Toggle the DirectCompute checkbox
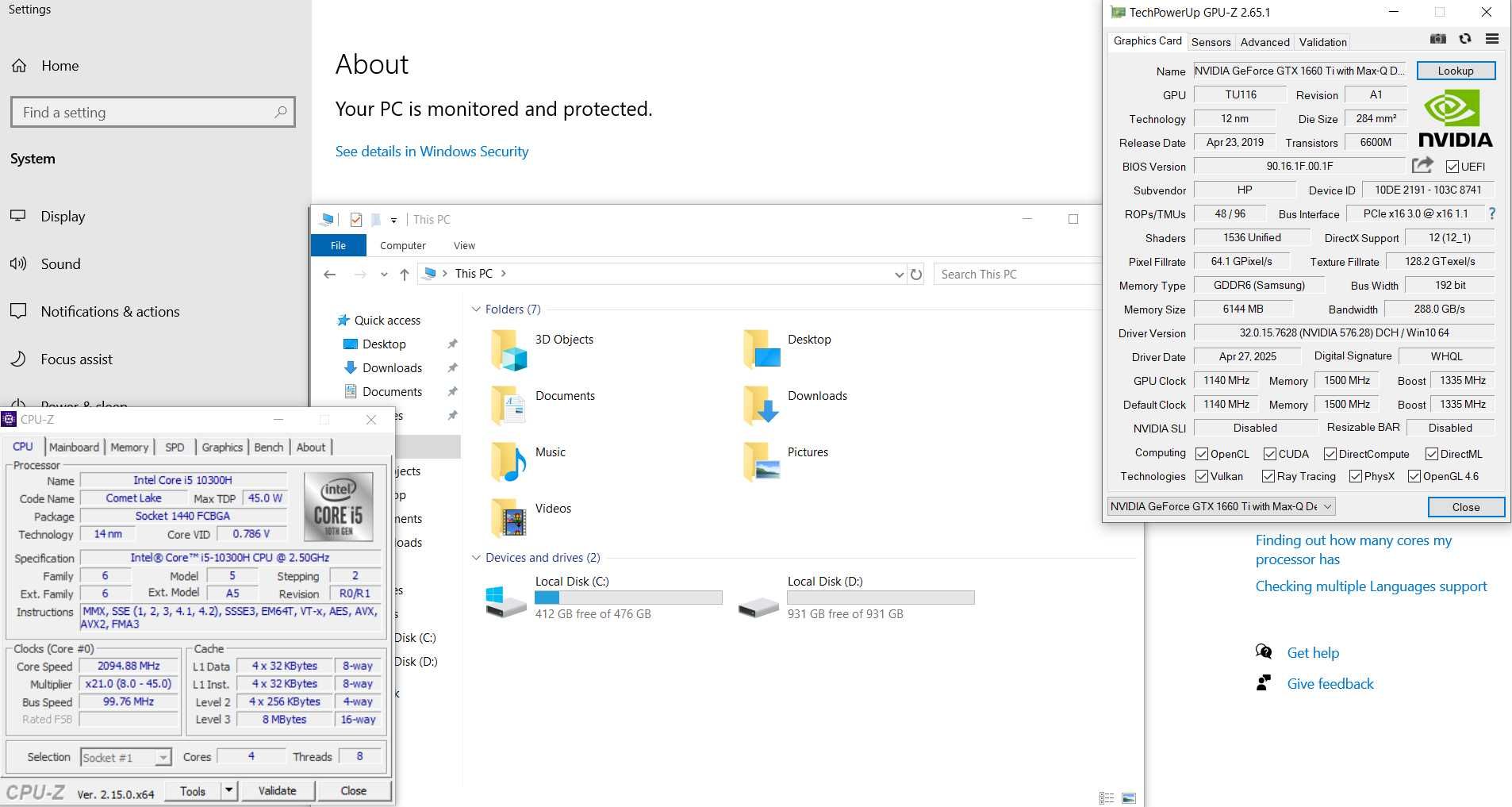 [1330, 454]
